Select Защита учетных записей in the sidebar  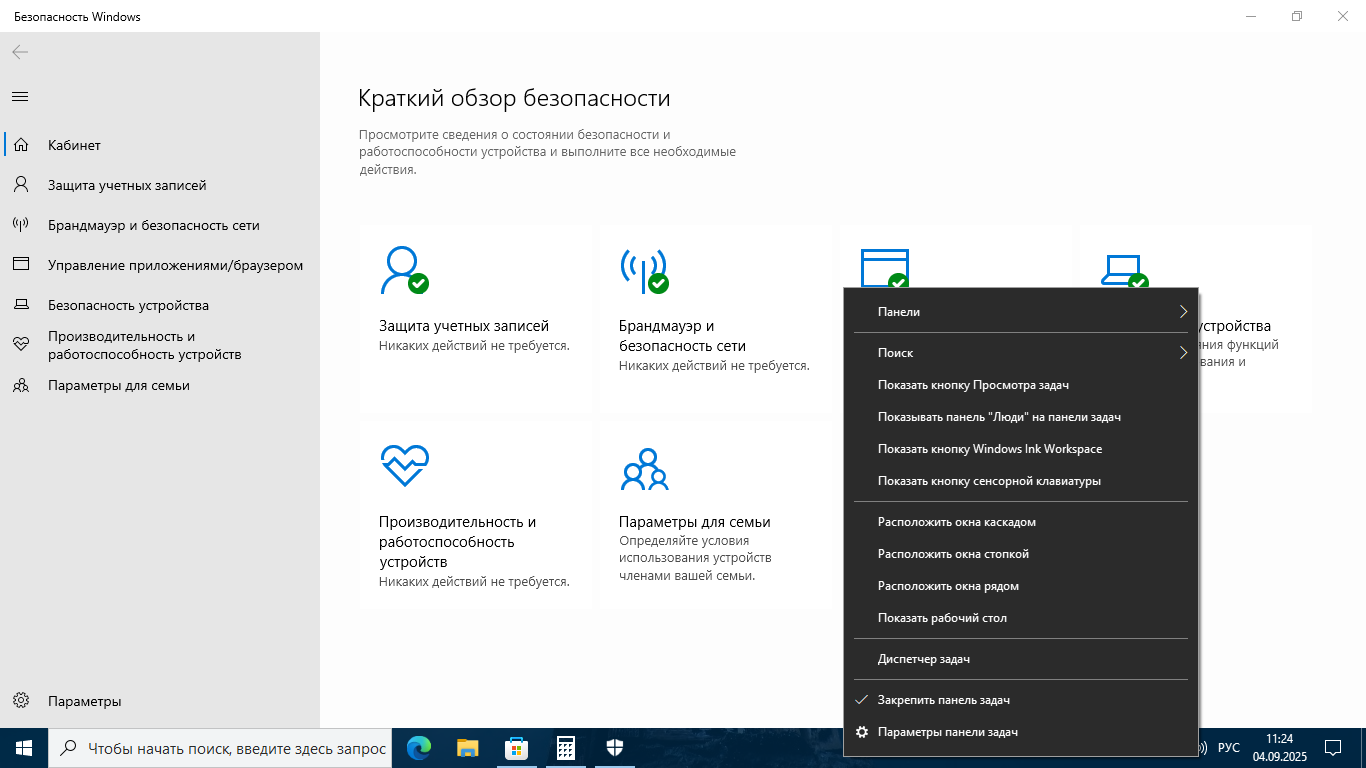coord(160,185)
